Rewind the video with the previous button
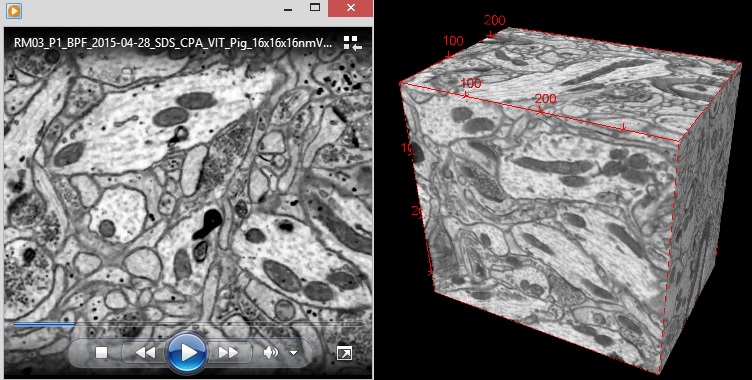Screen dimensions: 752x380 pos(145,353)
